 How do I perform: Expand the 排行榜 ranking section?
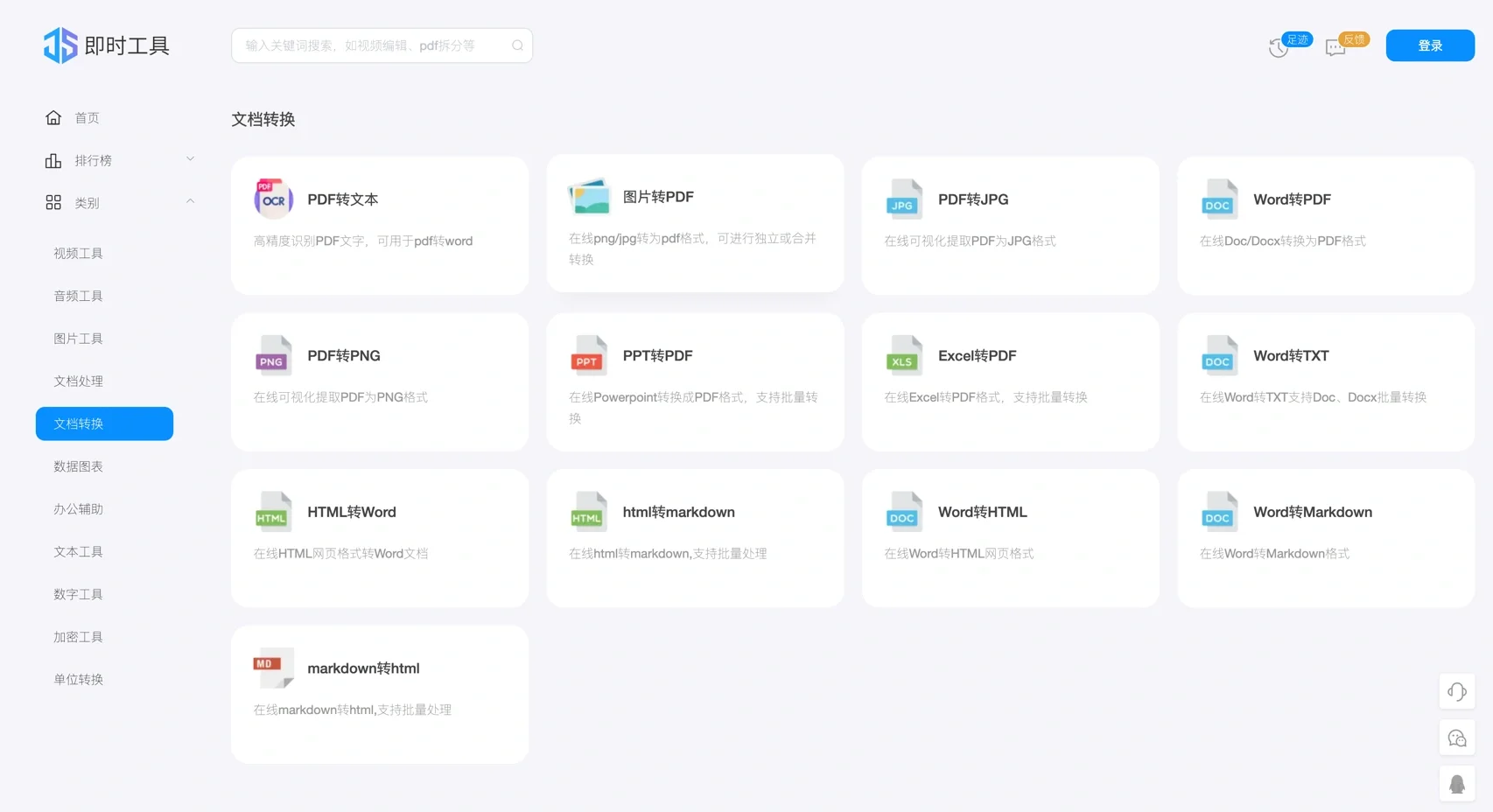[190, 158]
